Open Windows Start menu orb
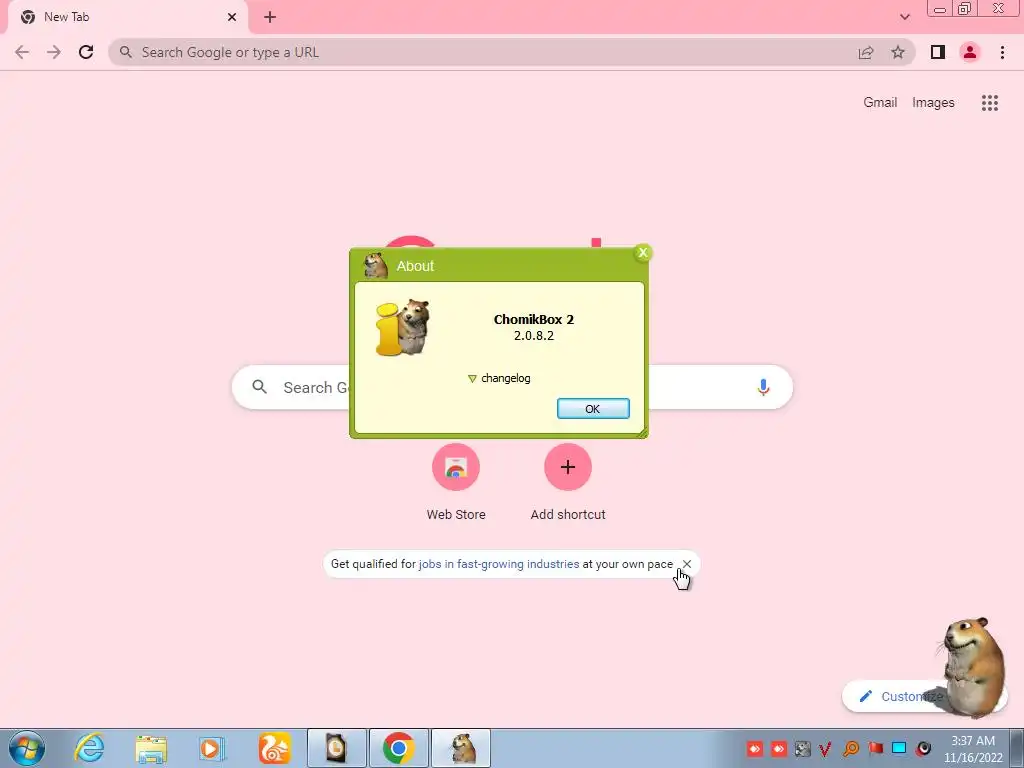This screenshot has width=1024, height=768. [x=27, y=748]
